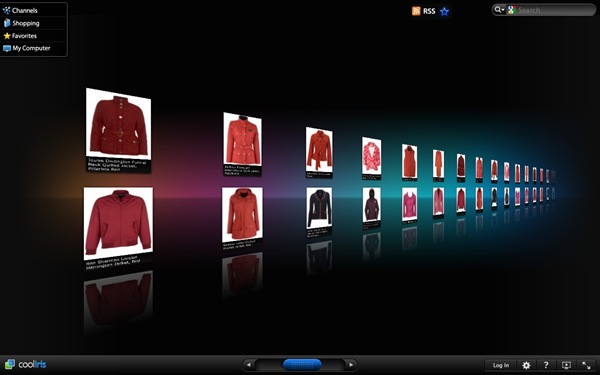The image size is (600, 375).
Task: Click the My Computer monitor icon
Action: tap(7, 48)
